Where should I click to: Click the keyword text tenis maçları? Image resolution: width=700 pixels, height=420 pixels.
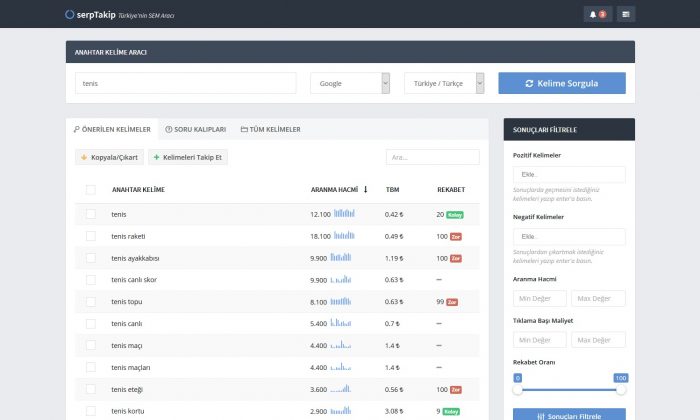[131, 368]
